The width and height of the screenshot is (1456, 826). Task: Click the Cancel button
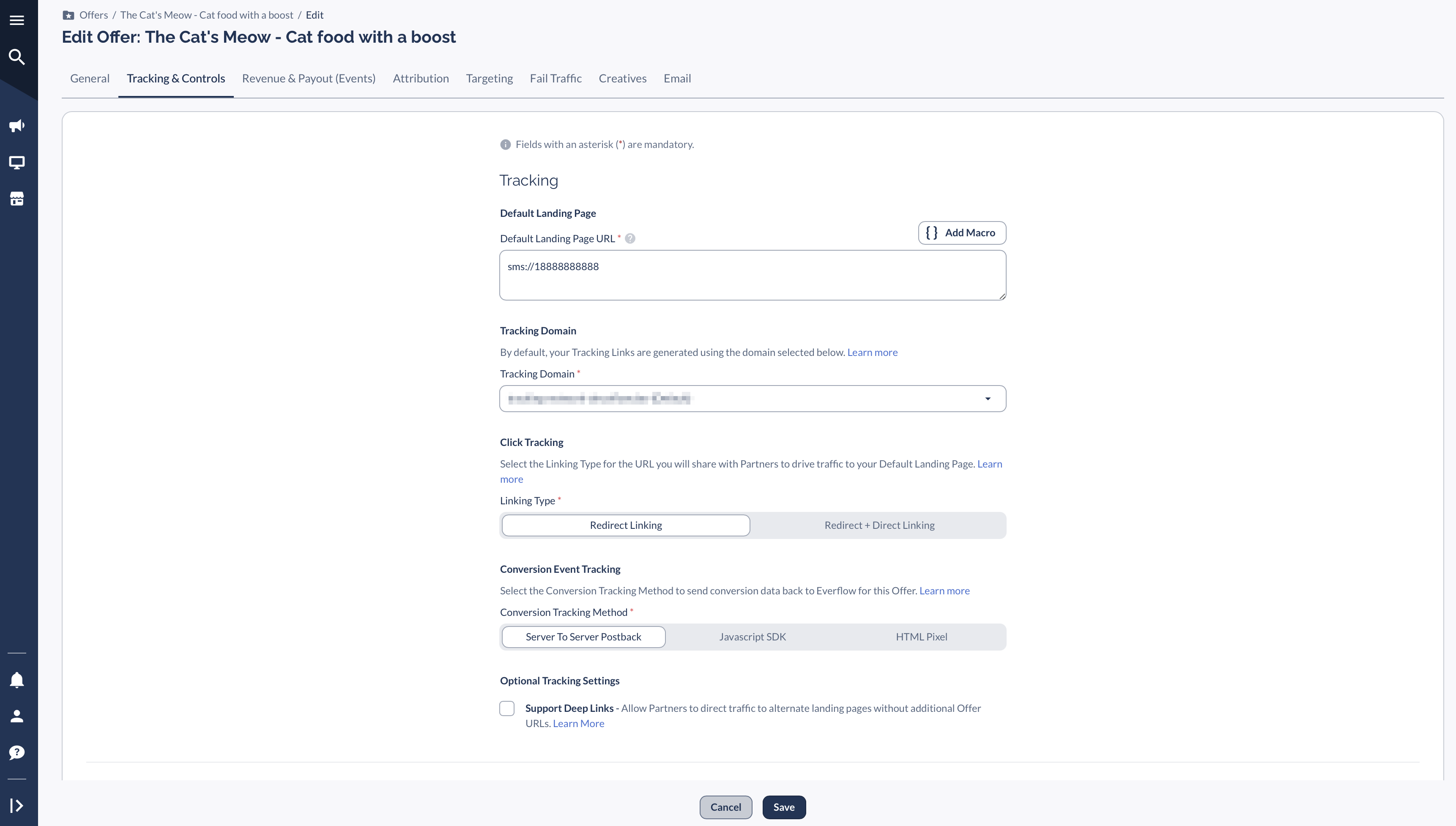tap(725, 807)
